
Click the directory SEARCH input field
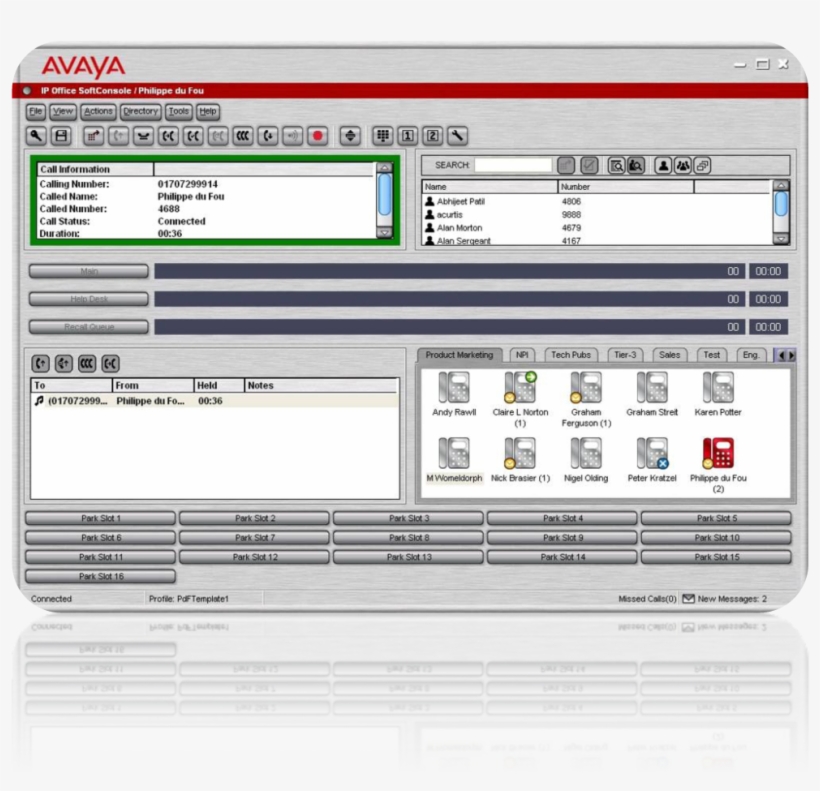coord(513,165)
